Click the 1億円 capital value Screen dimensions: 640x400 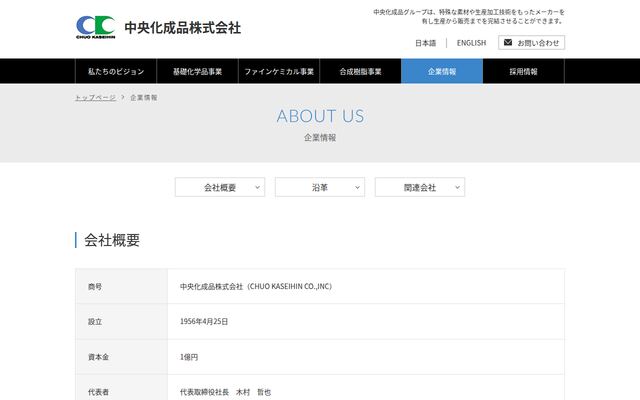tap(189, 357)
